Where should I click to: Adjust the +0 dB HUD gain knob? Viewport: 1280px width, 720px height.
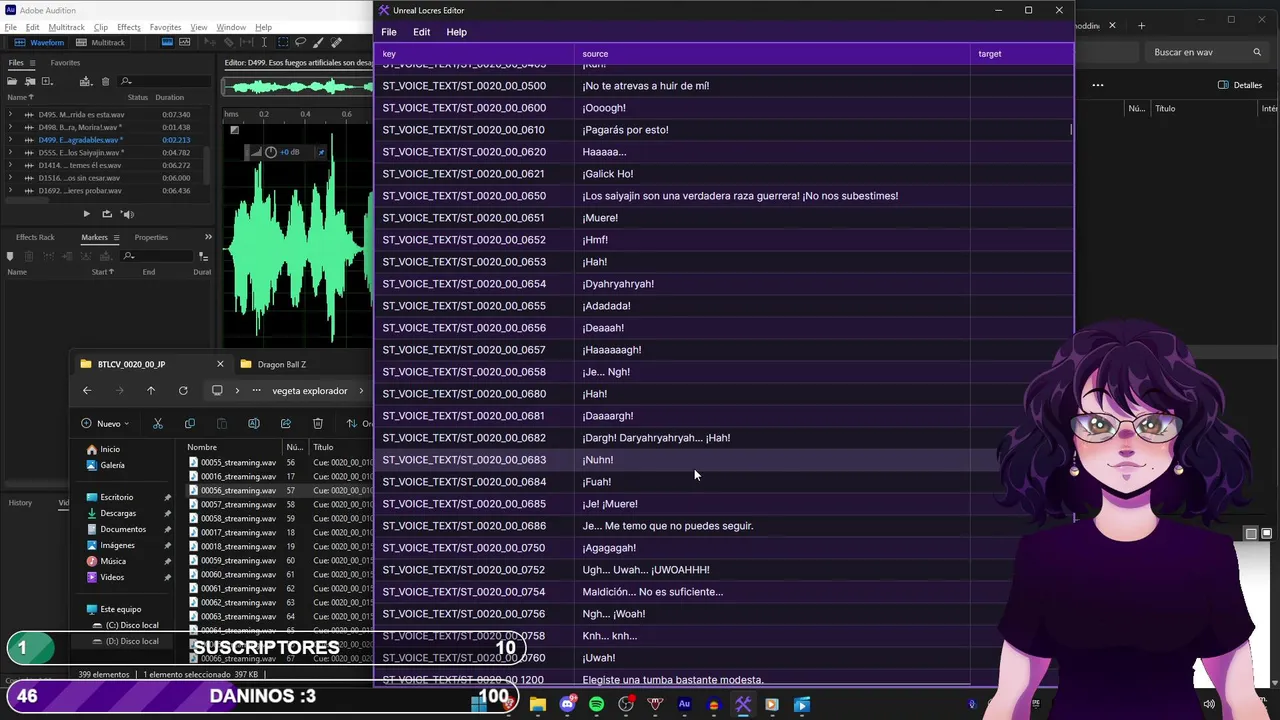pos(270,152)
